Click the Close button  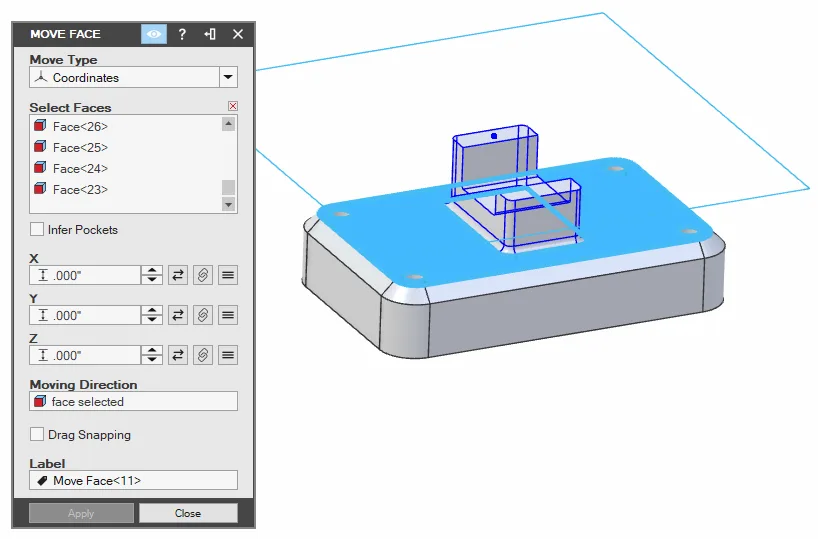pos(188,513)
